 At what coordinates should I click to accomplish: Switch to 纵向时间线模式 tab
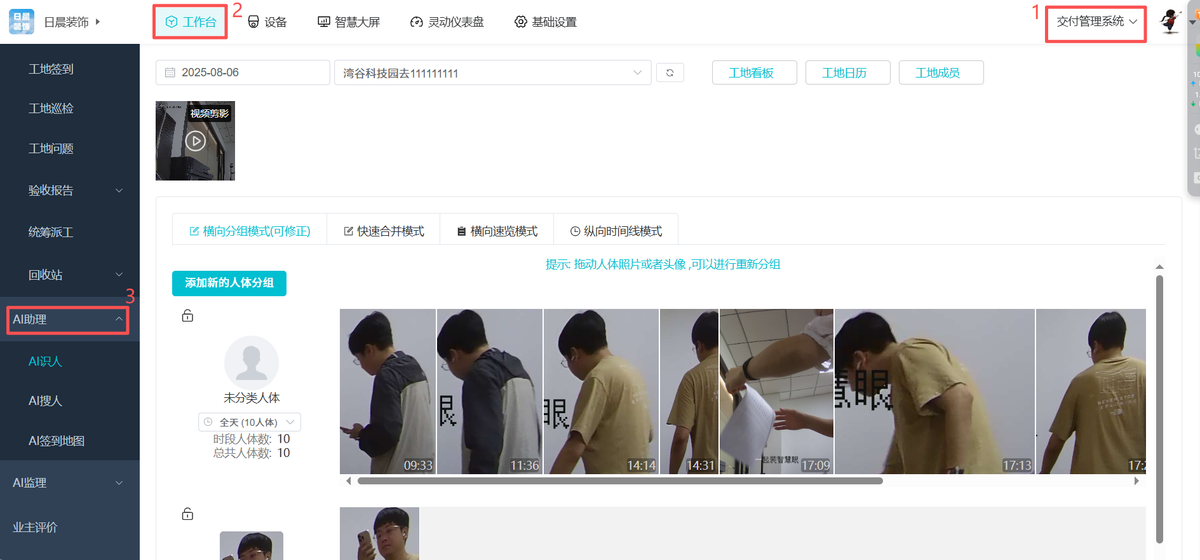pyautogui.click(x=616, y=231)
